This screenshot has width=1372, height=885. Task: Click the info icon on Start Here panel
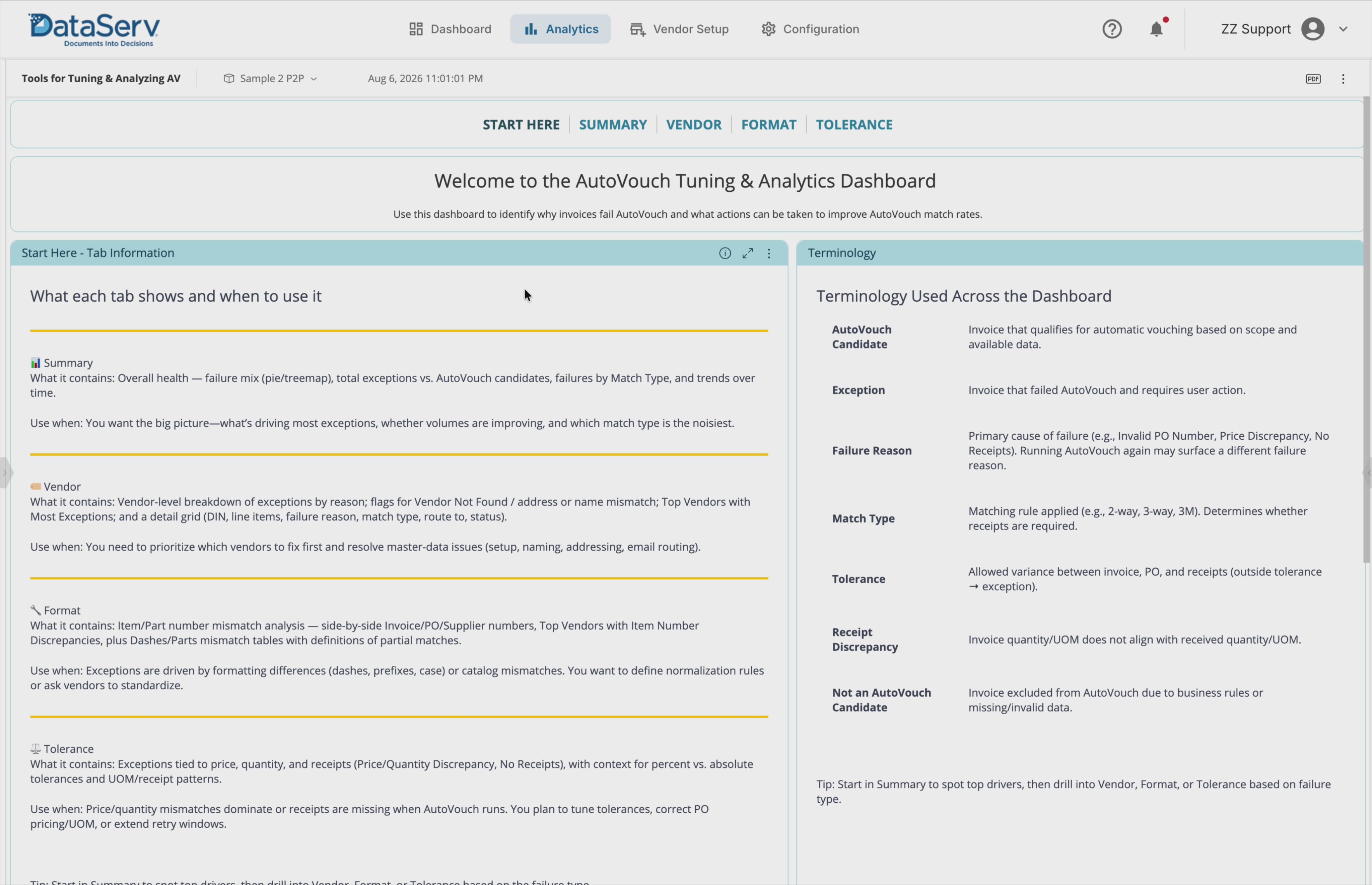tap(725, 253)
